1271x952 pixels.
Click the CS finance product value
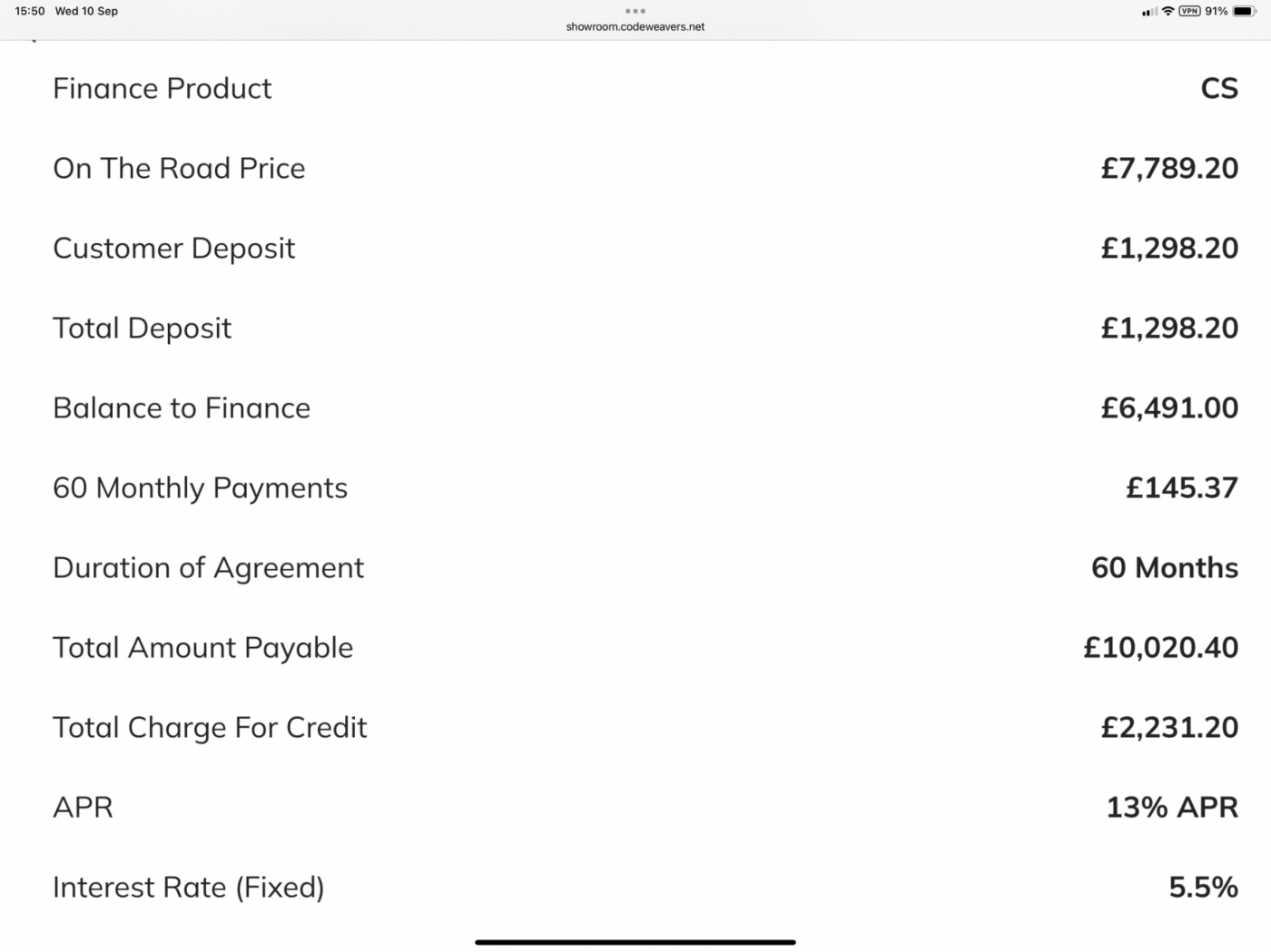click(1219, 88)
